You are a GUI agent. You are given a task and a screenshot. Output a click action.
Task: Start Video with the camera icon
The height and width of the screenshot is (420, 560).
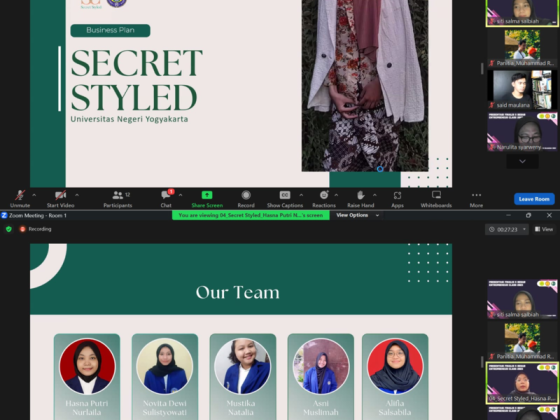pyautogui.click(x=60, y=199)
